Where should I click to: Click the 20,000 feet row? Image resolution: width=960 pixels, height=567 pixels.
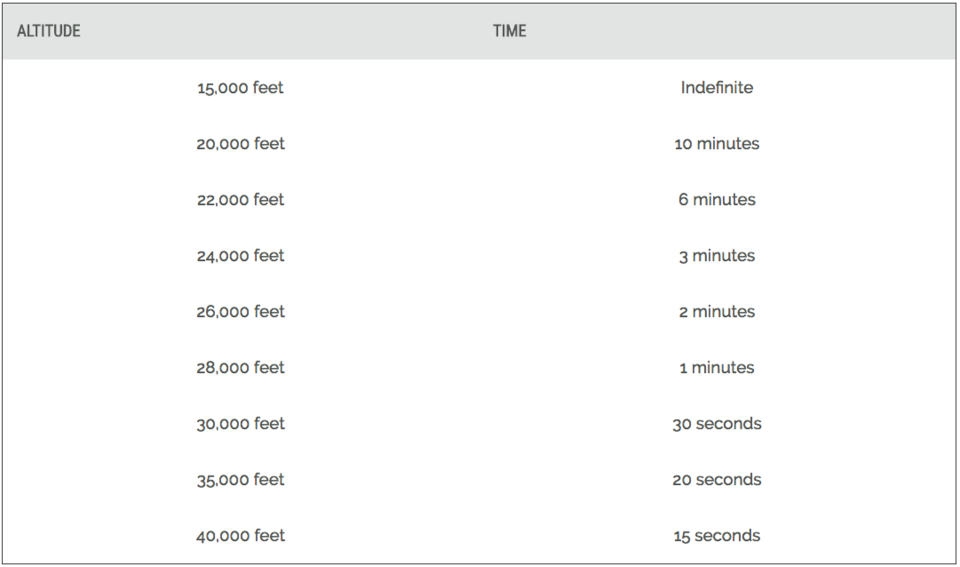click(x=240, y=144)
